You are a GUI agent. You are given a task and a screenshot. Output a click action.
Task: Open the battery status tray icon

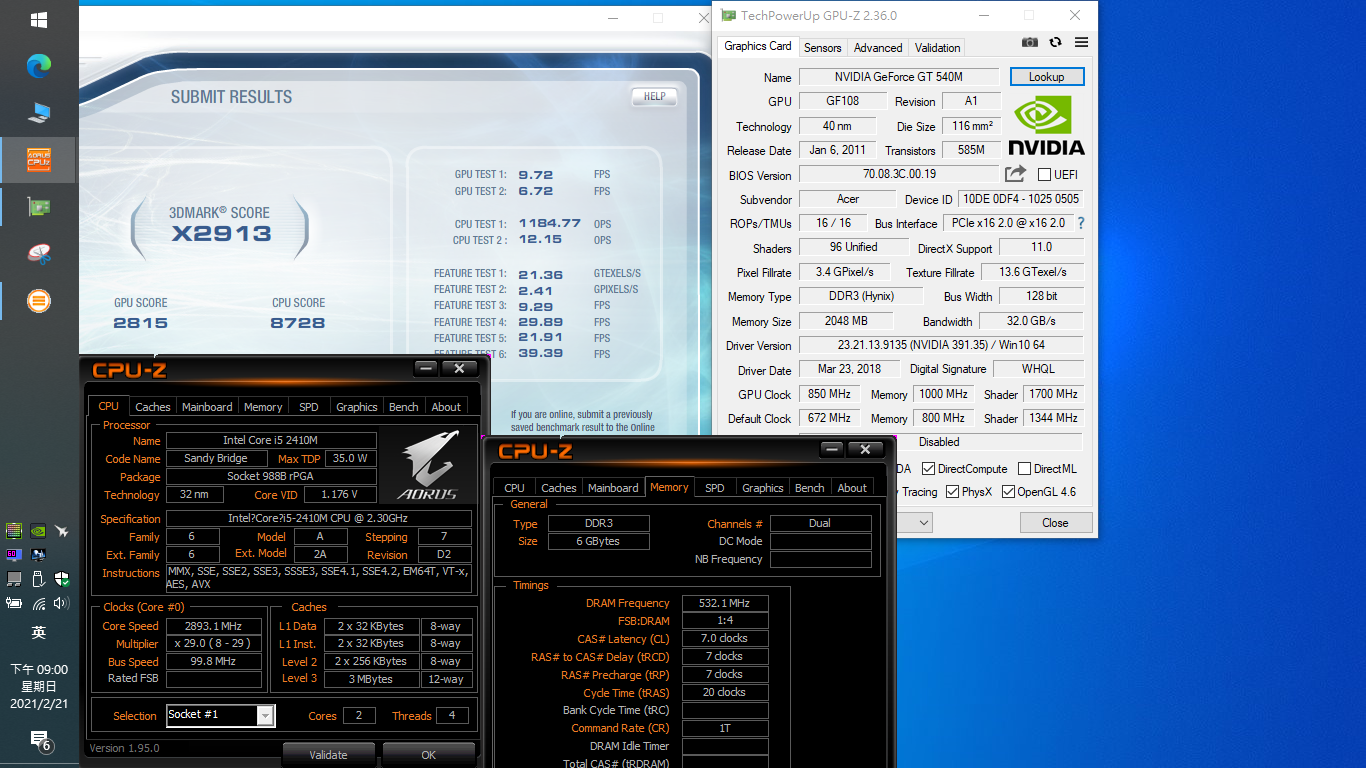click(x=14, y=603)
